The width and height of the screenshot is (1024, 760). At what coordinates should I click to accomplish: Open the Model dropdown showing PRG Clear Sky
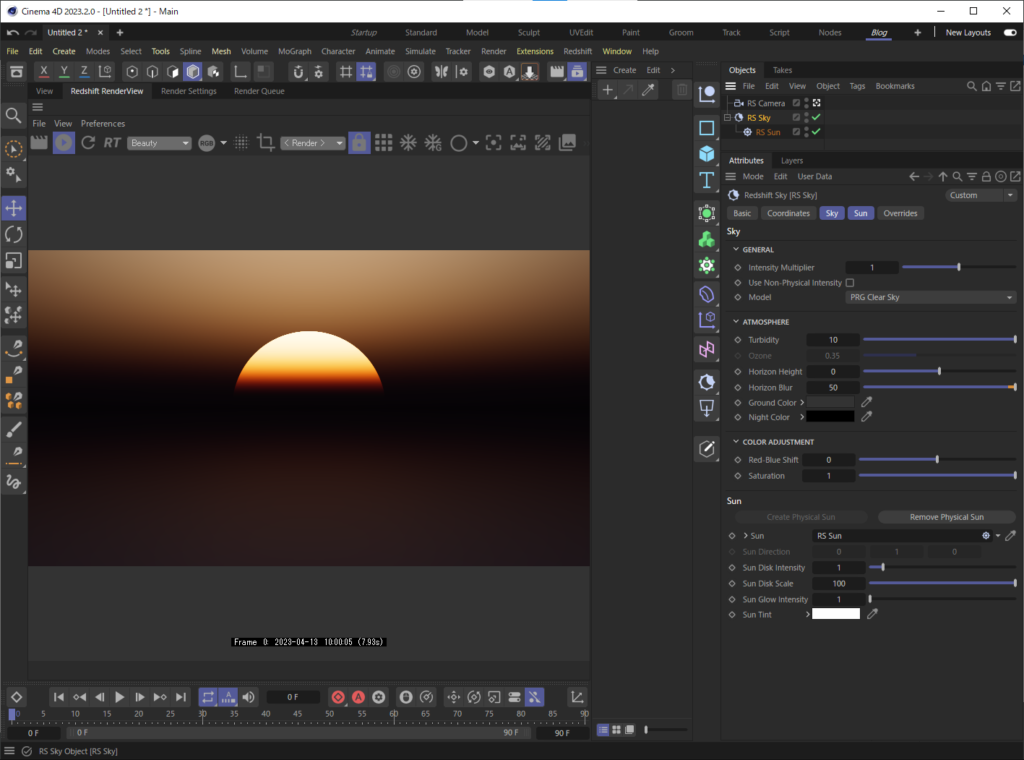point(930,297)
